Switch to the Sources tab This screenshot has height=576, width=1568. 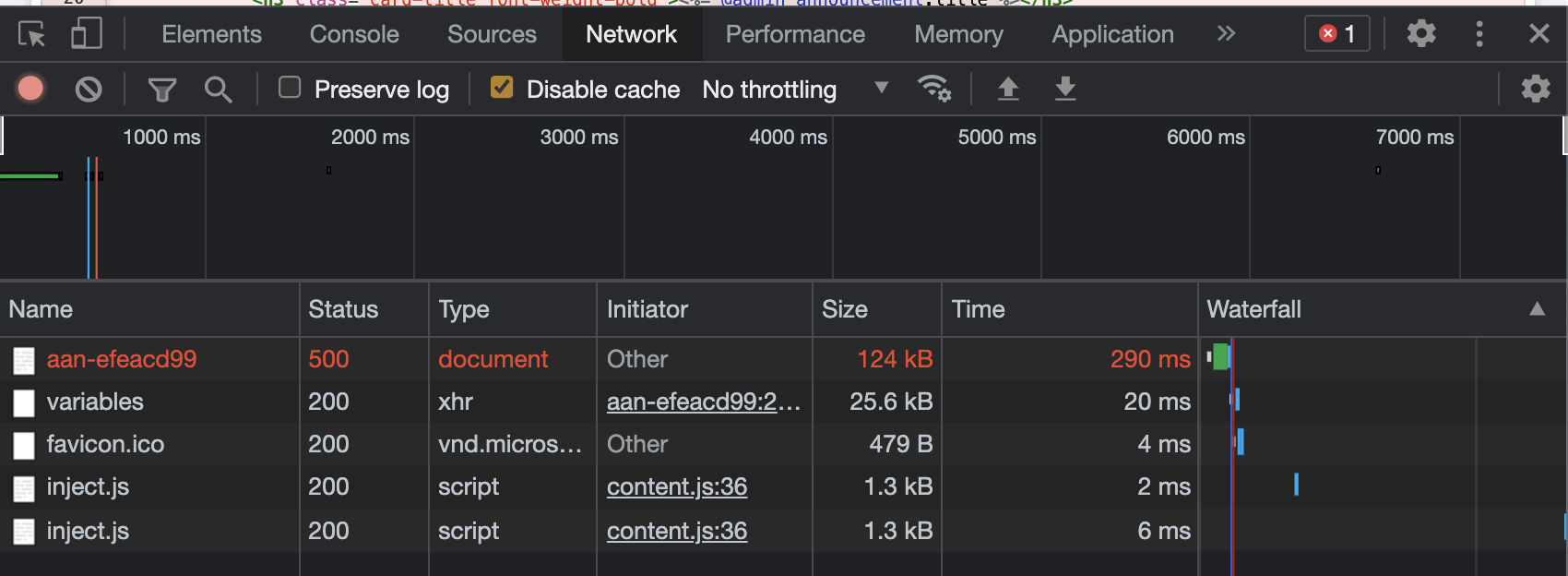[x=492, y=34]
